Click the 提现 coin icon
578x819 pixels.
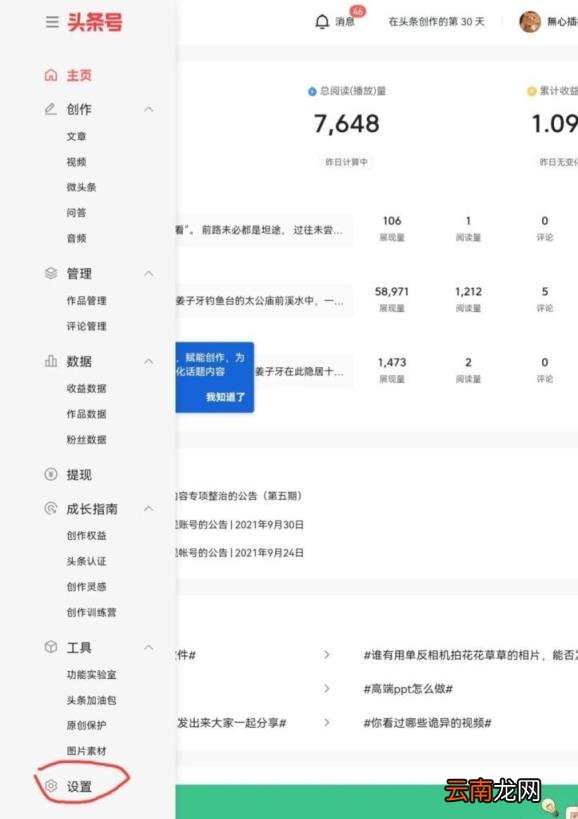pyautogui.click(x=51, y=474)
